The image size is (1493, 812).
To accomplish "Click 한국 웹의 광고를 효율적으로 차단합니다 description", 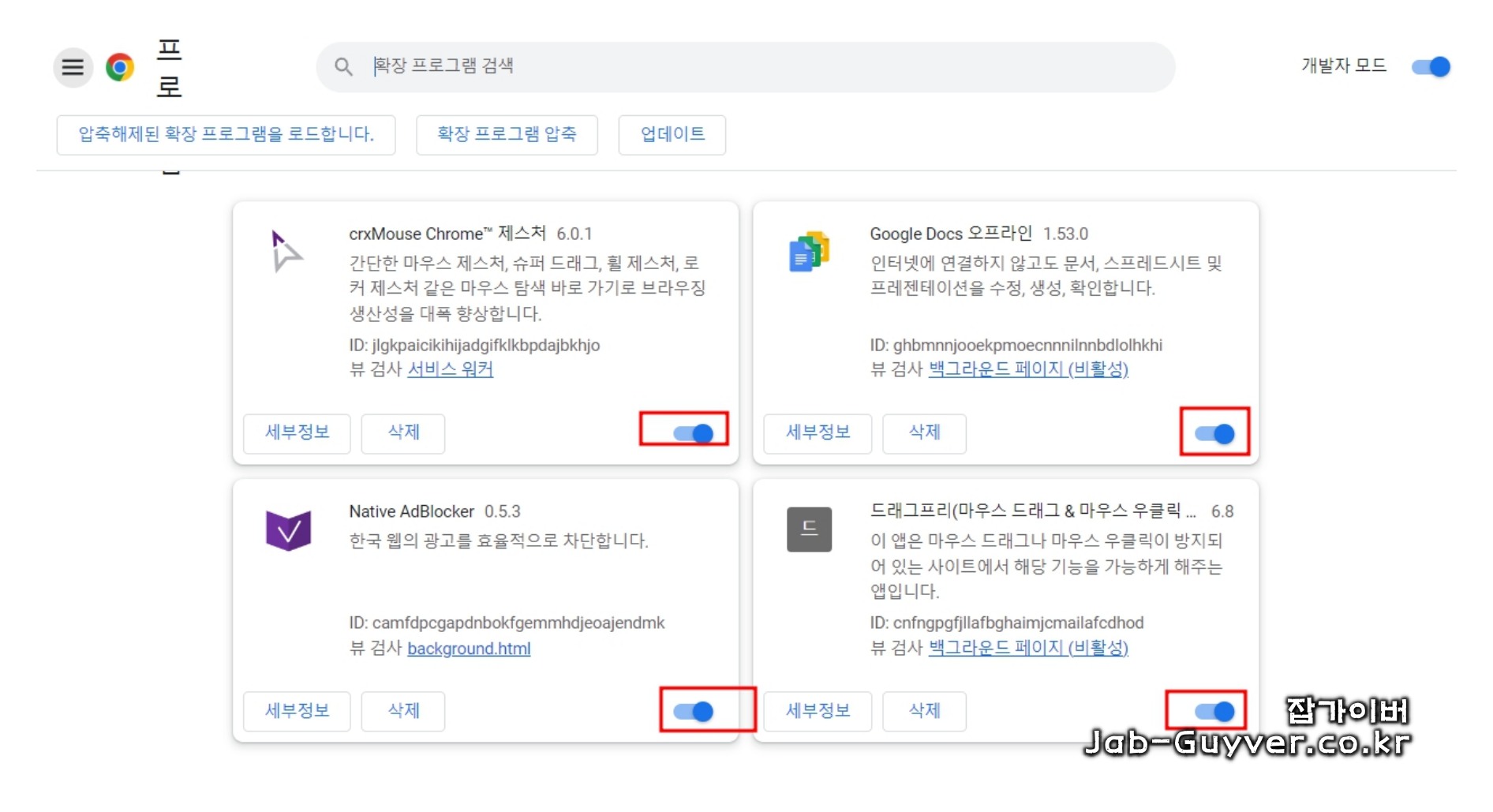I will [499, 541].
